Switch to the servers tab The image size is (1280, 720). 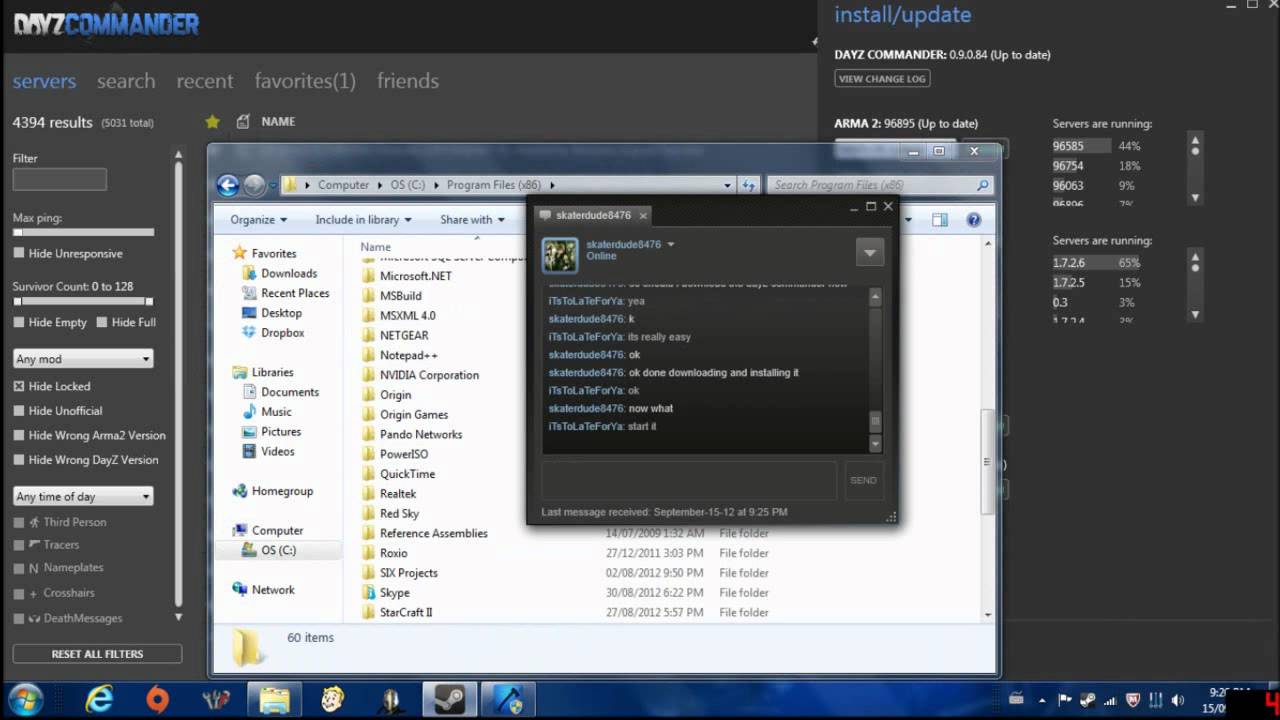[44, 81]
